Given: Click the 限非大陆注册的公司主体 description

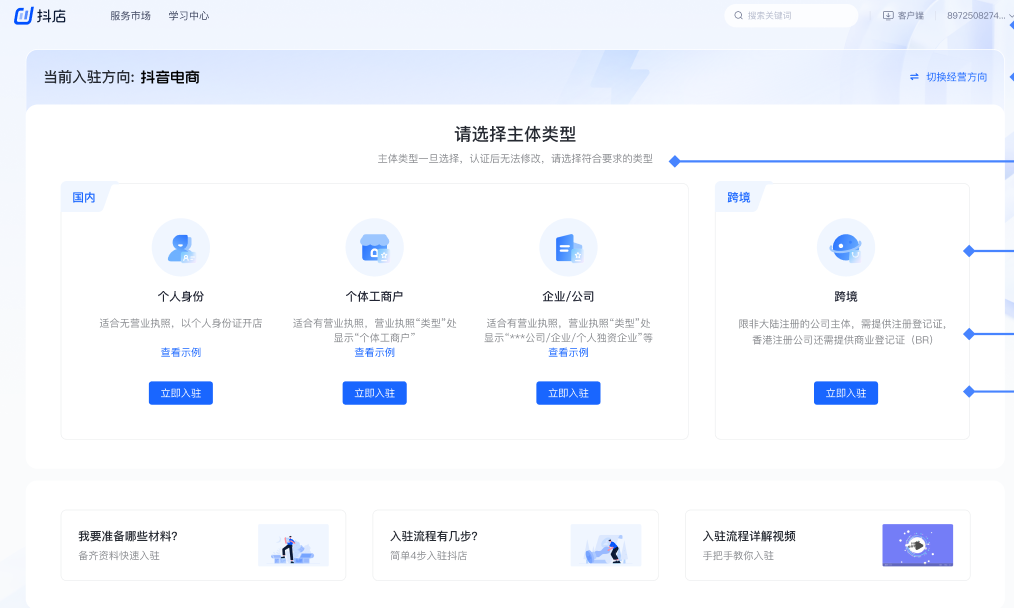Looking at the screenshot, I should pos(843,332).
